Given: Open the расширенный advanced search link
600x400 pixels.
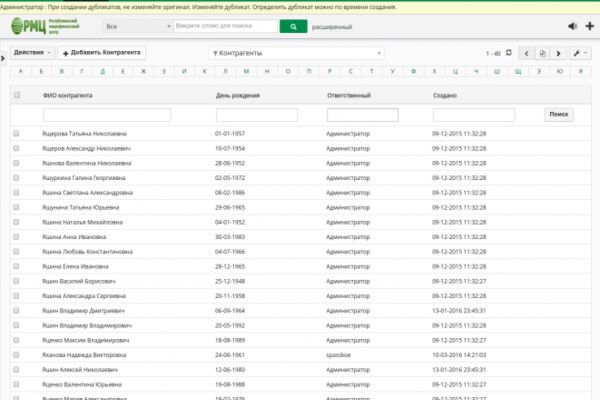Looking at the screenshot, I should 332,27.
